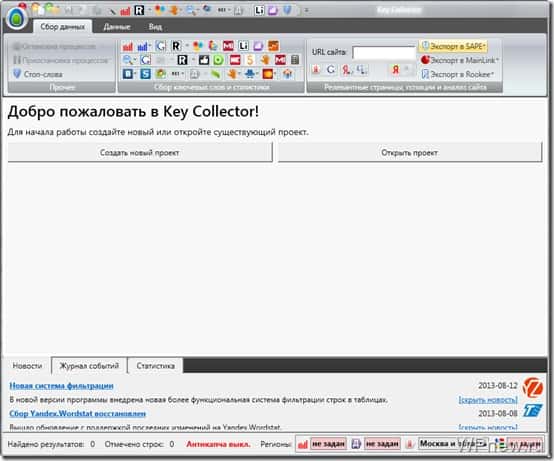Click red Yandex Wordstat bars icon in ribbon

pyautogui.click(x=128, y=46)
